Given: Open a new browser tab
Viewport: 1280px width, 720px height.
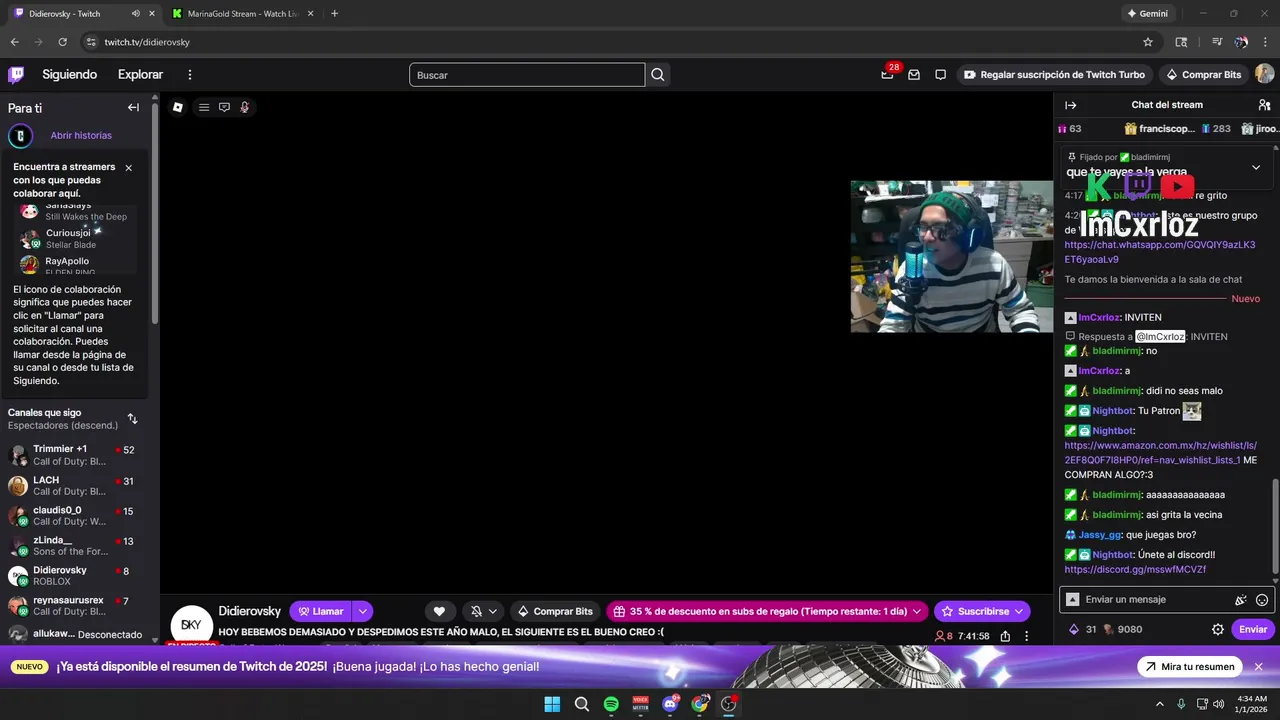Looking at the screenshot, I should coord(334,14).
